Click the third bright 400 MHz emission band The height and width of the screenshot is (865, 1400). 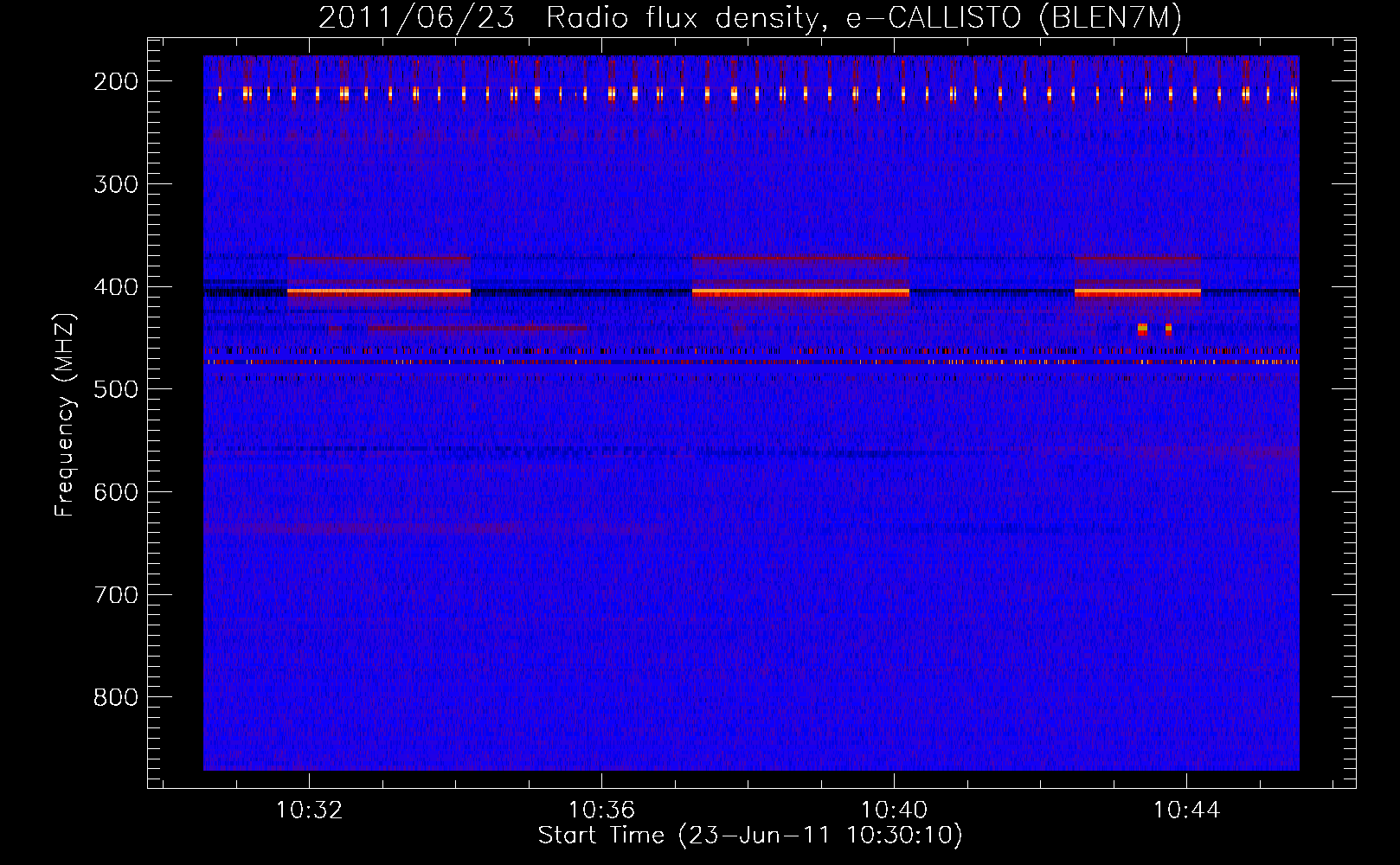pos(1137,292)
